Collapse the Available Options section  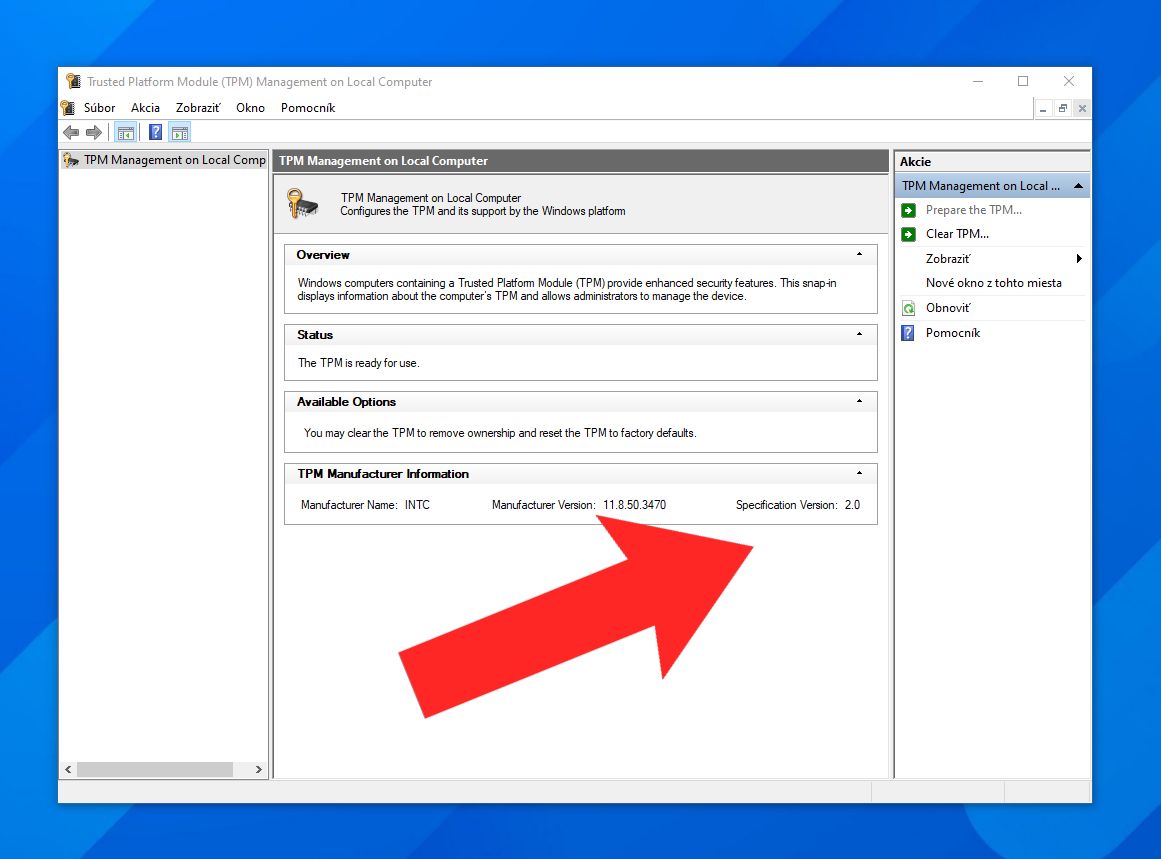pos(859,401)
